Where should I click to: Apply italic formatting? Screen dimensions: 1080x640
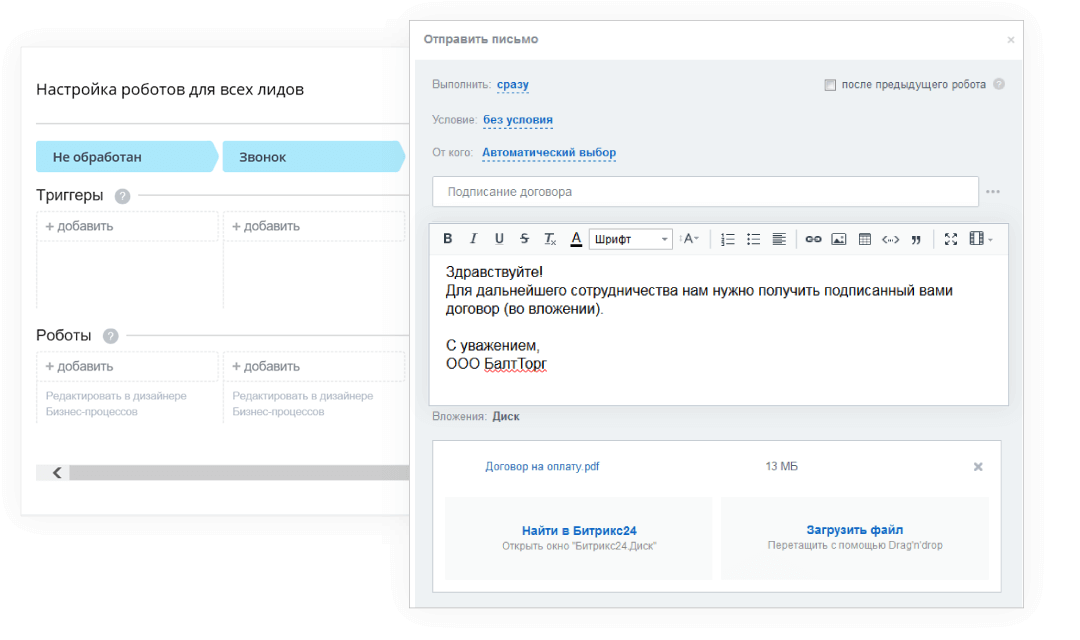click(473, 238)
